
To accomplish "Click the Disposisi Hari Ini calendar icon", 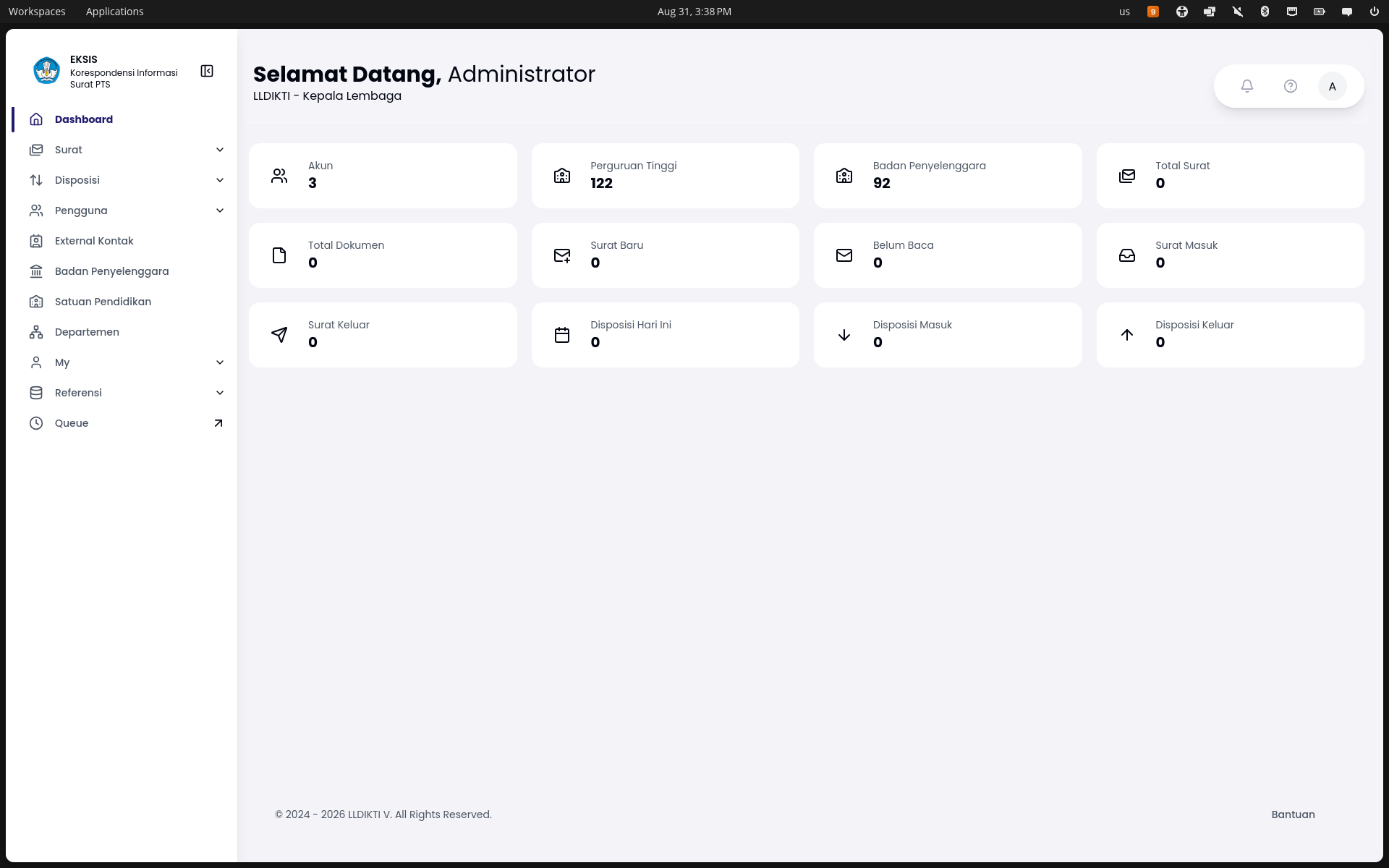I will click(x=562, y=335).
